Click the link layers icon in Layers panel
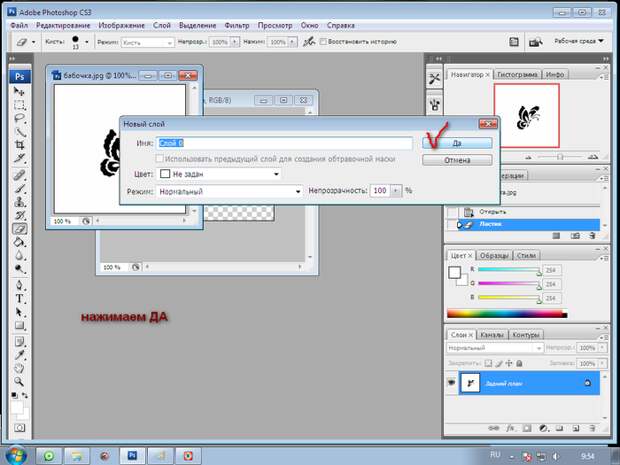The image size is (620, 465). (493, 428)
